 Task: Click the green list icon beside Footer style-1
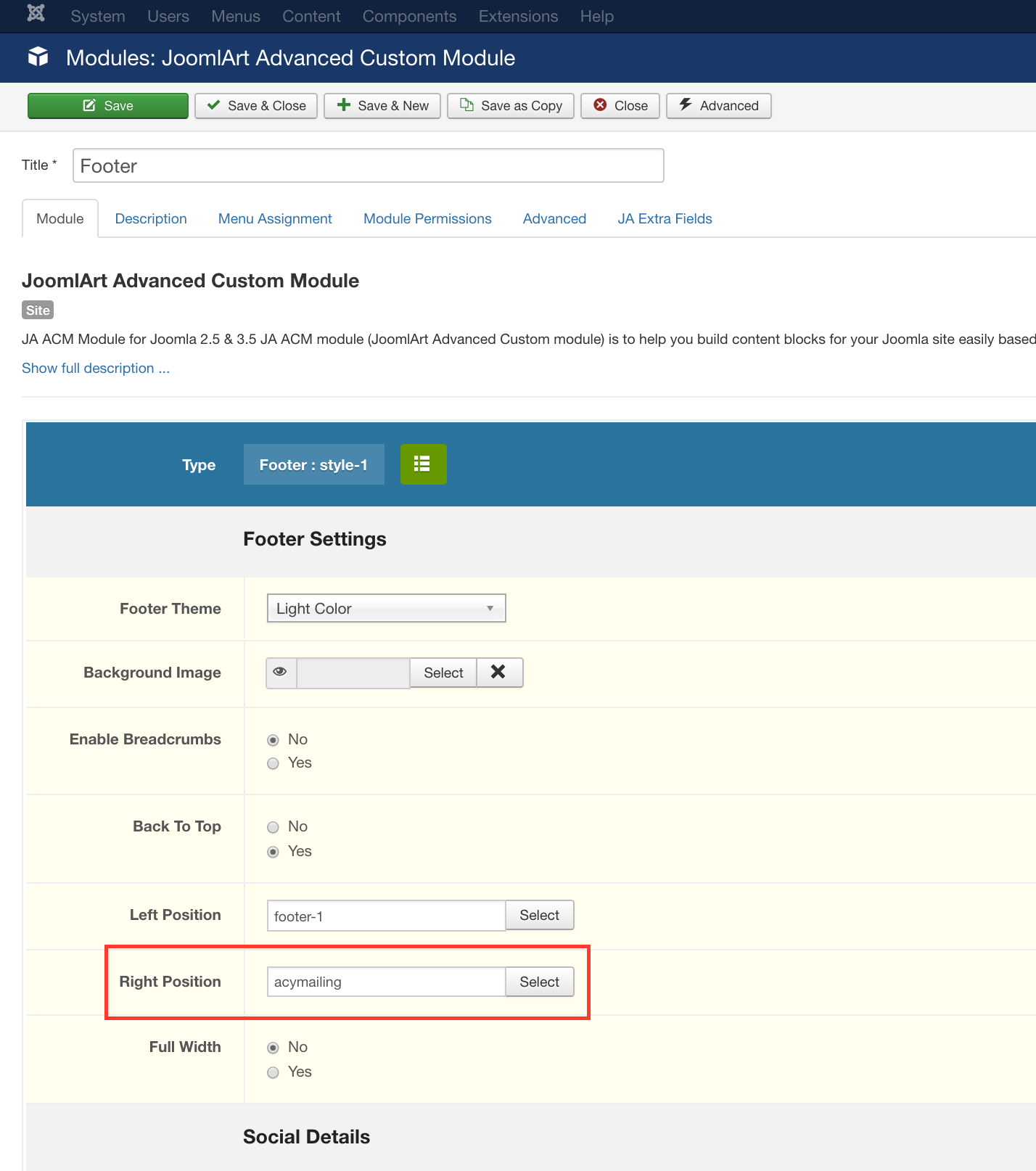(x=423, y=464)
